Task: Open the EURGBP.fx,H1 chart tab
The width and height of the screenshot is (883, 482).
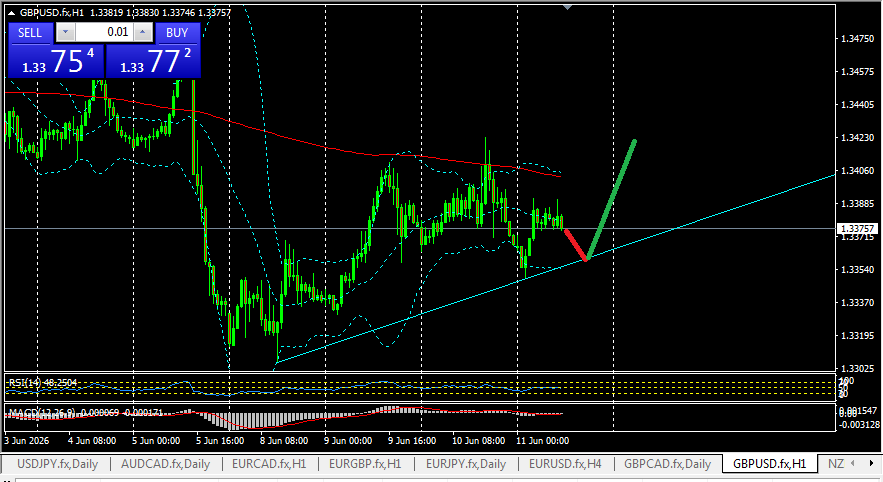Action: tap(365, 464)
